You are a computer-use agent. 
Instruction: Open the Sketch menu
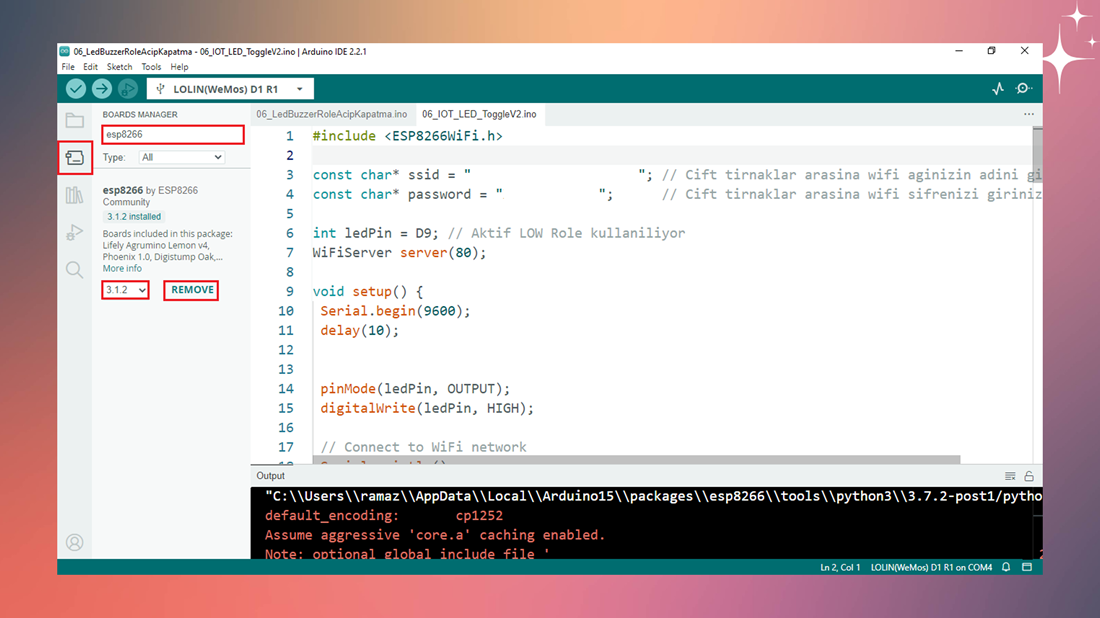119,67
